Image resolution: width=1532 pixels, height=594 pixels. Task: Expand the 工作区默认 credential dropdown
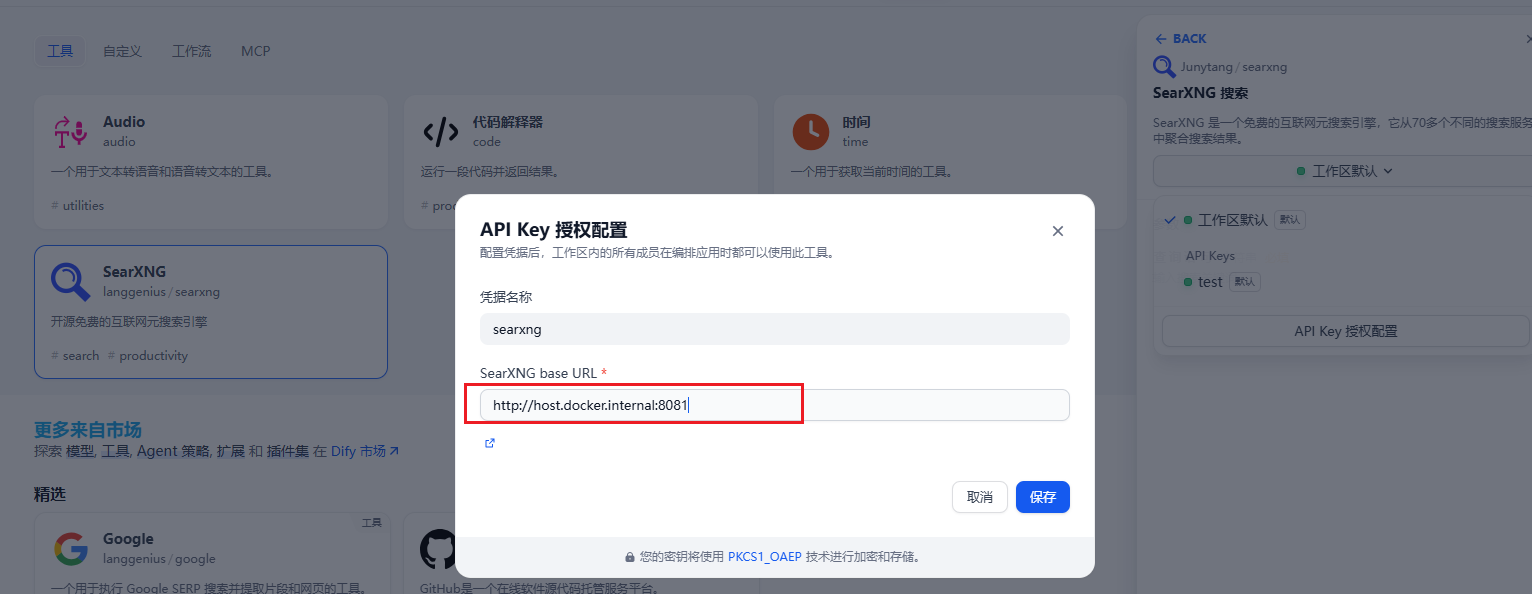[1344, 171]
